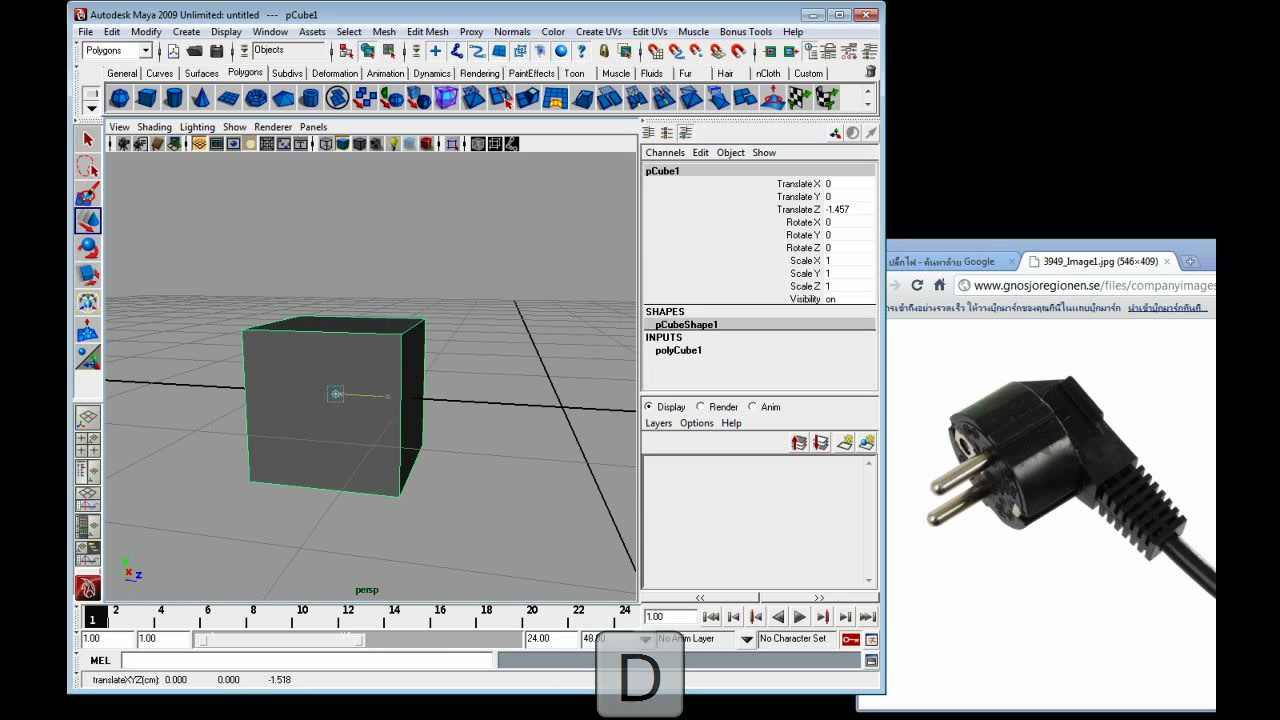1280x720 pixels.
Task: Toggle select by component type icon
Action: 388,51
